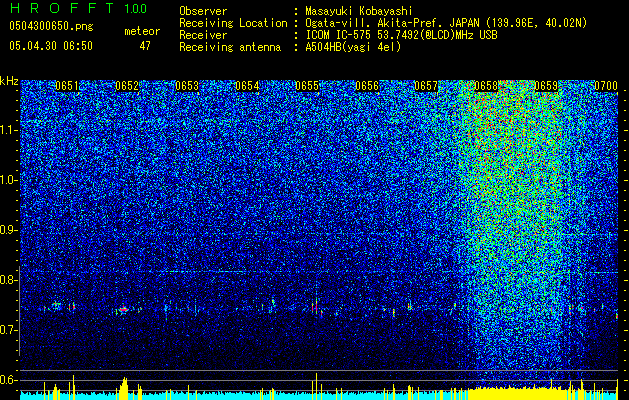Click the 1.0 frequency axis label
Viewport: 629px width, 400px height.
point(8,180)
